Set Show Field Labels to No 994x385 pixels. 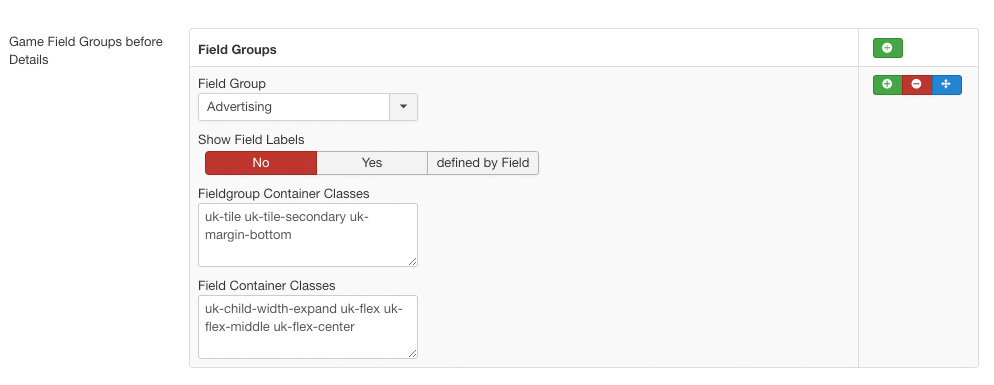pyautogui.click(x=261, y=163)
